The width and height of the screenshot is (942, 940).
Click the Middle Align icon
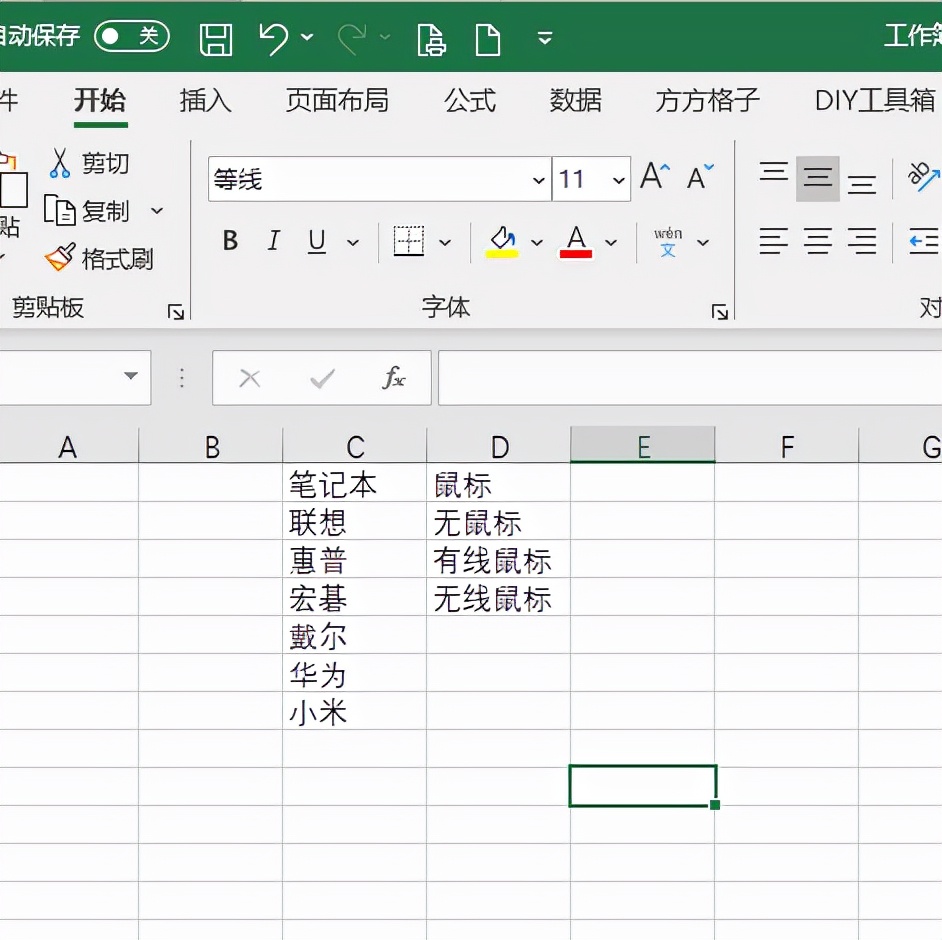coord(818,178)
